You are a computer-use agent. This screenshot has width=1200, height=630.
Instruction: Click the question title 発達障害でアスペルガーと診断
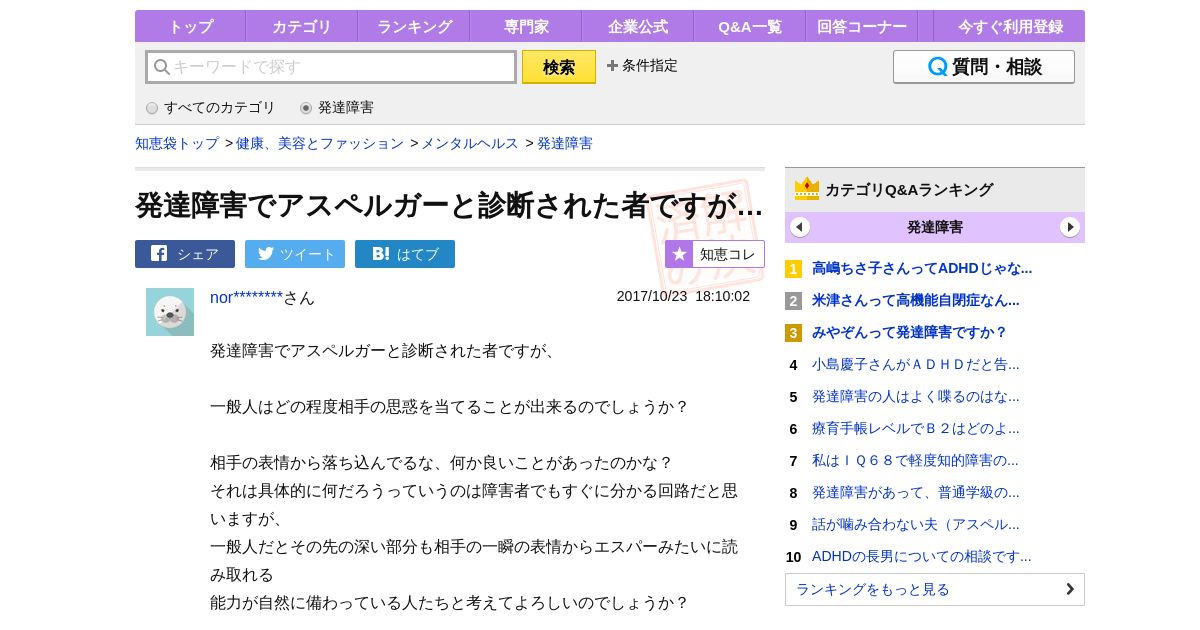449,204
